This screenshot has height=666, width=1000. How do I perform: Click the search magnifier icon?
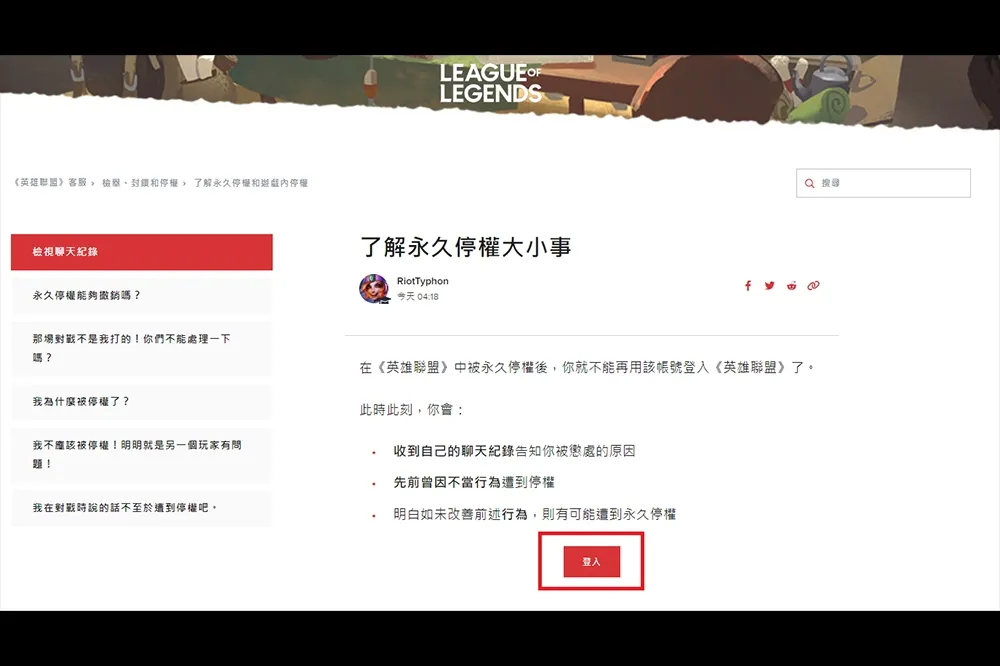click(809, 183)
